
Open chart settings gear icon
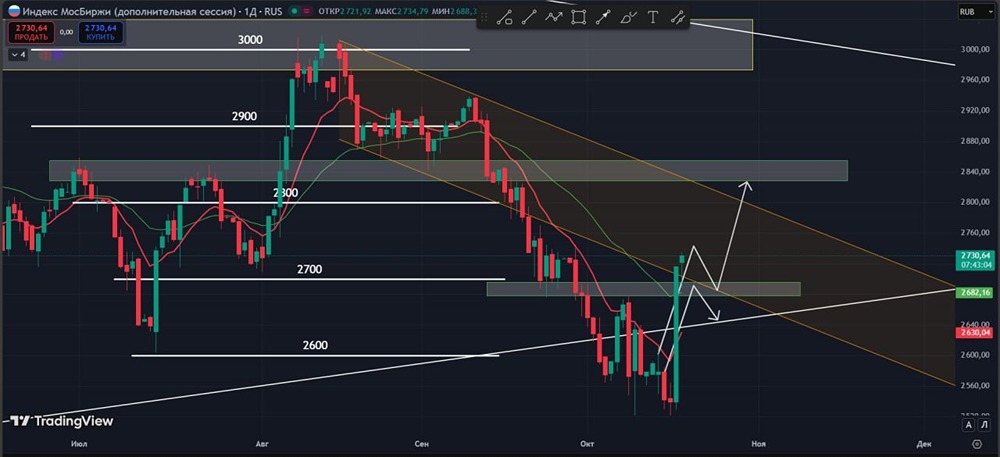[x=977, y=443]
